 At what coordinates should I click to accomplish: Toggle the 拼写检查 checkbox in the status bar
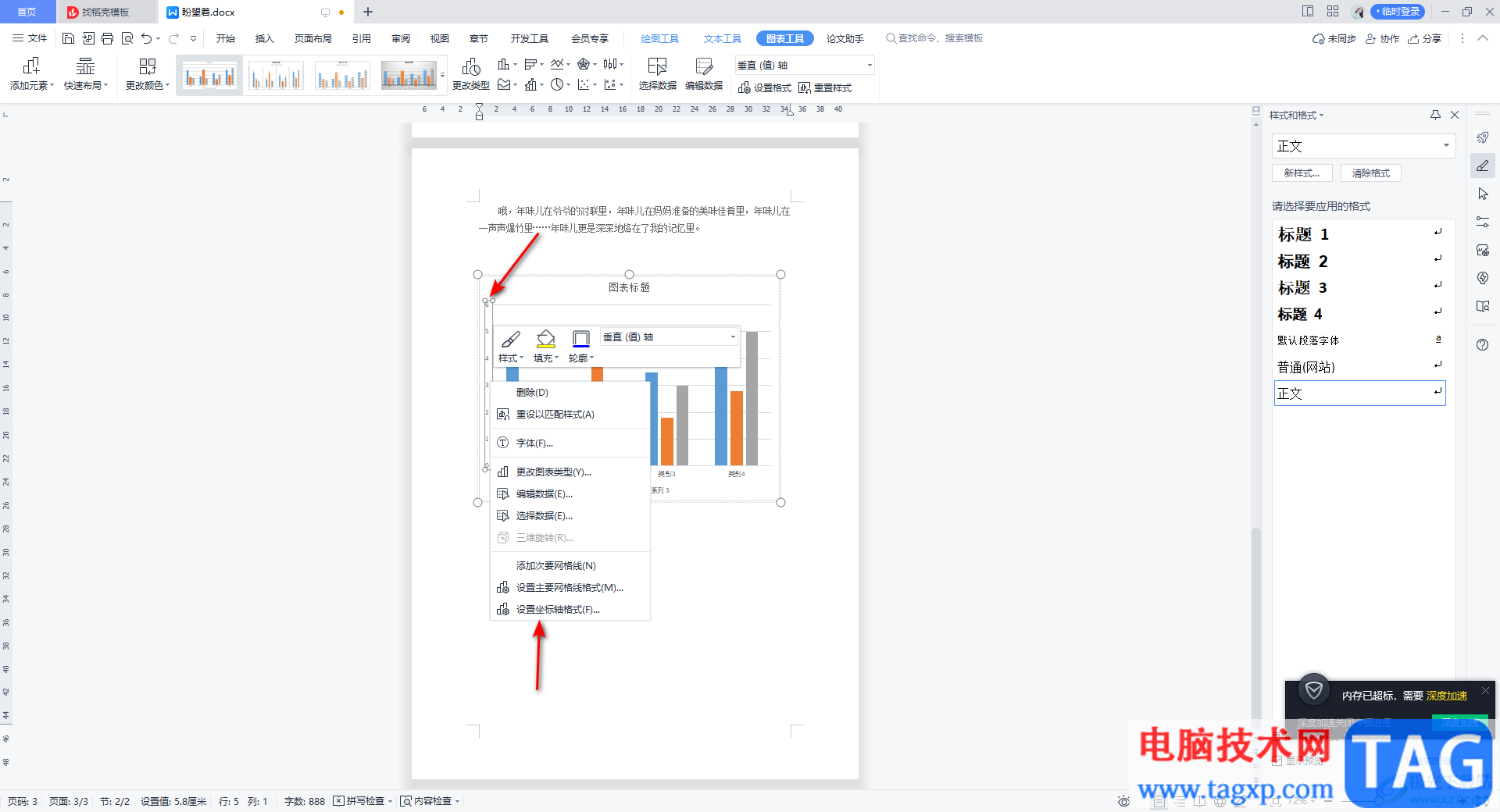[338, 801]
